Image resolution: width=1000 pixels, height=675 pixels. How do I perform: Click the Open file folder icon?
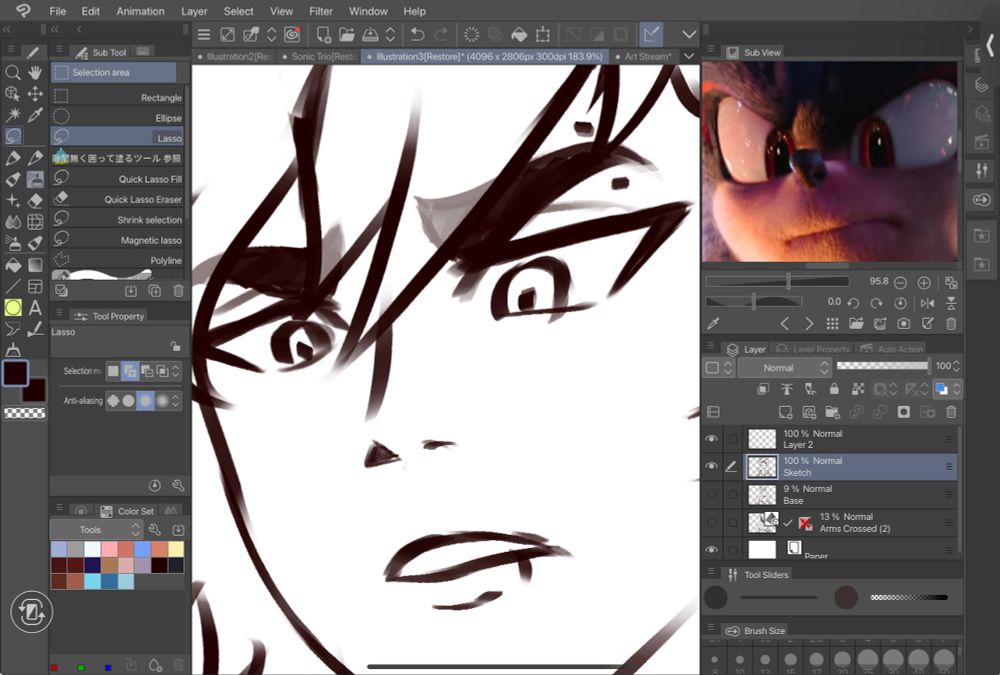[346, 34]
